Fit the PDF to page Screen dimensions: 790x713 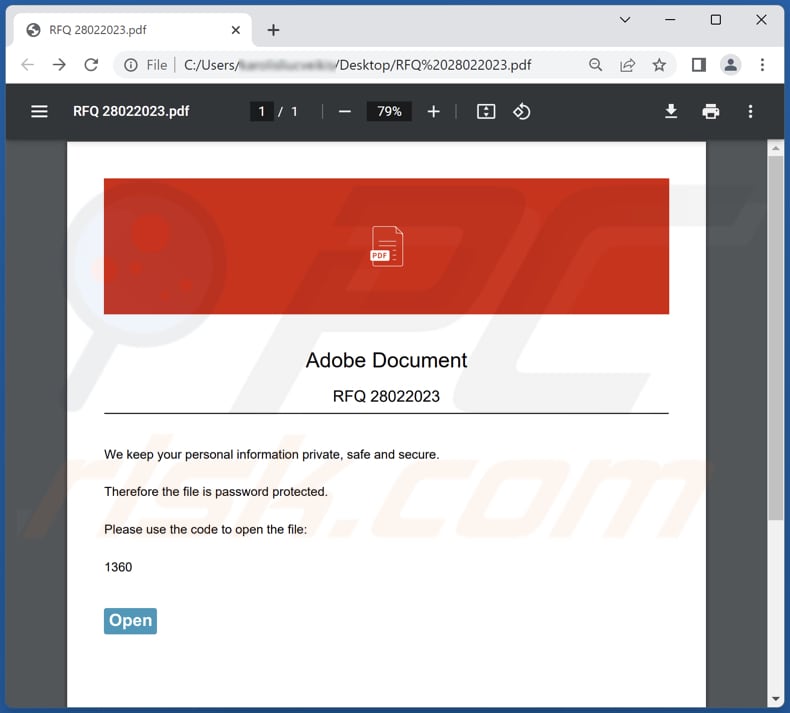click(486, 111)
